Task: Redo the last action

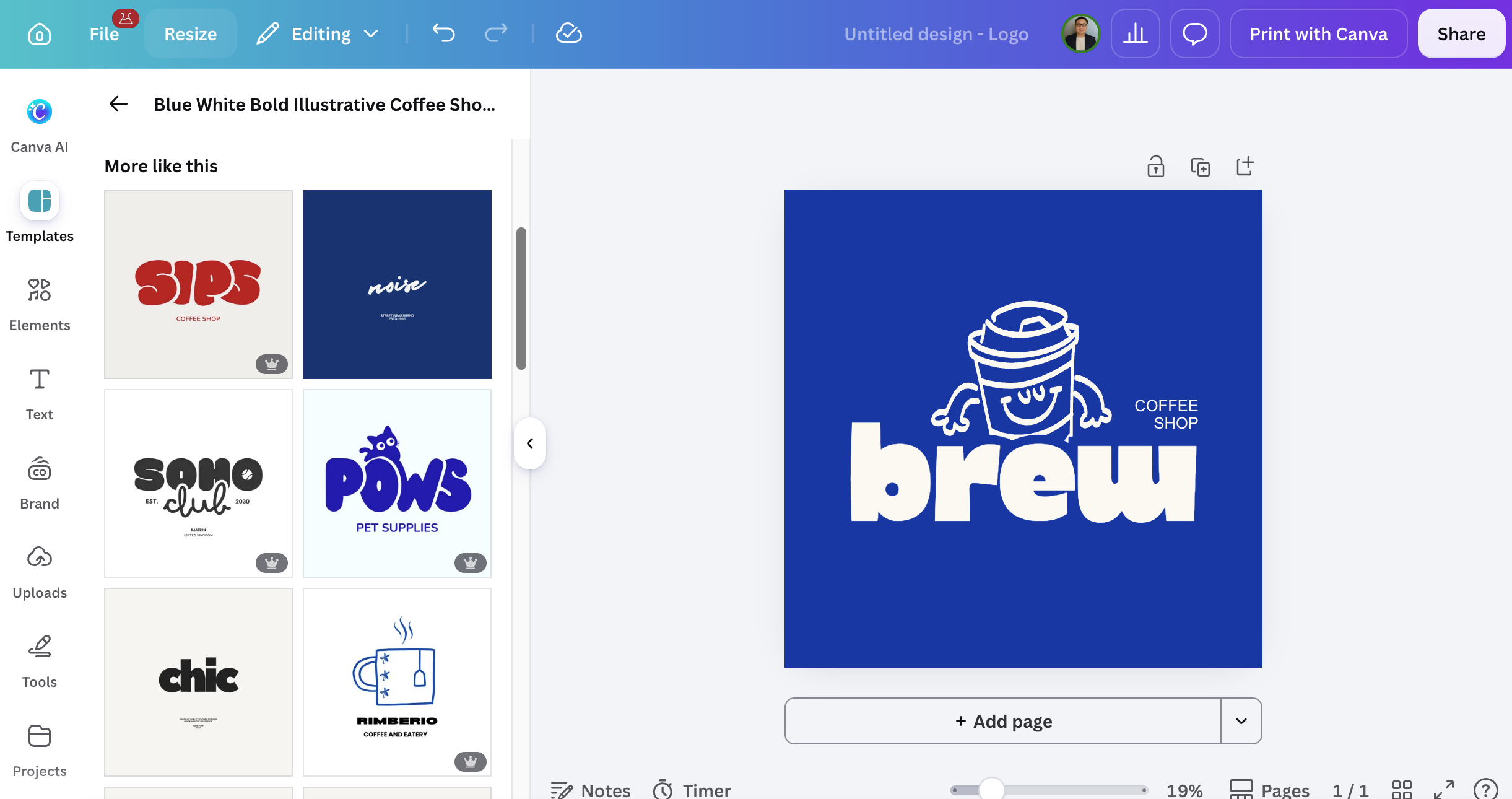Action: (x=496, y=33)
